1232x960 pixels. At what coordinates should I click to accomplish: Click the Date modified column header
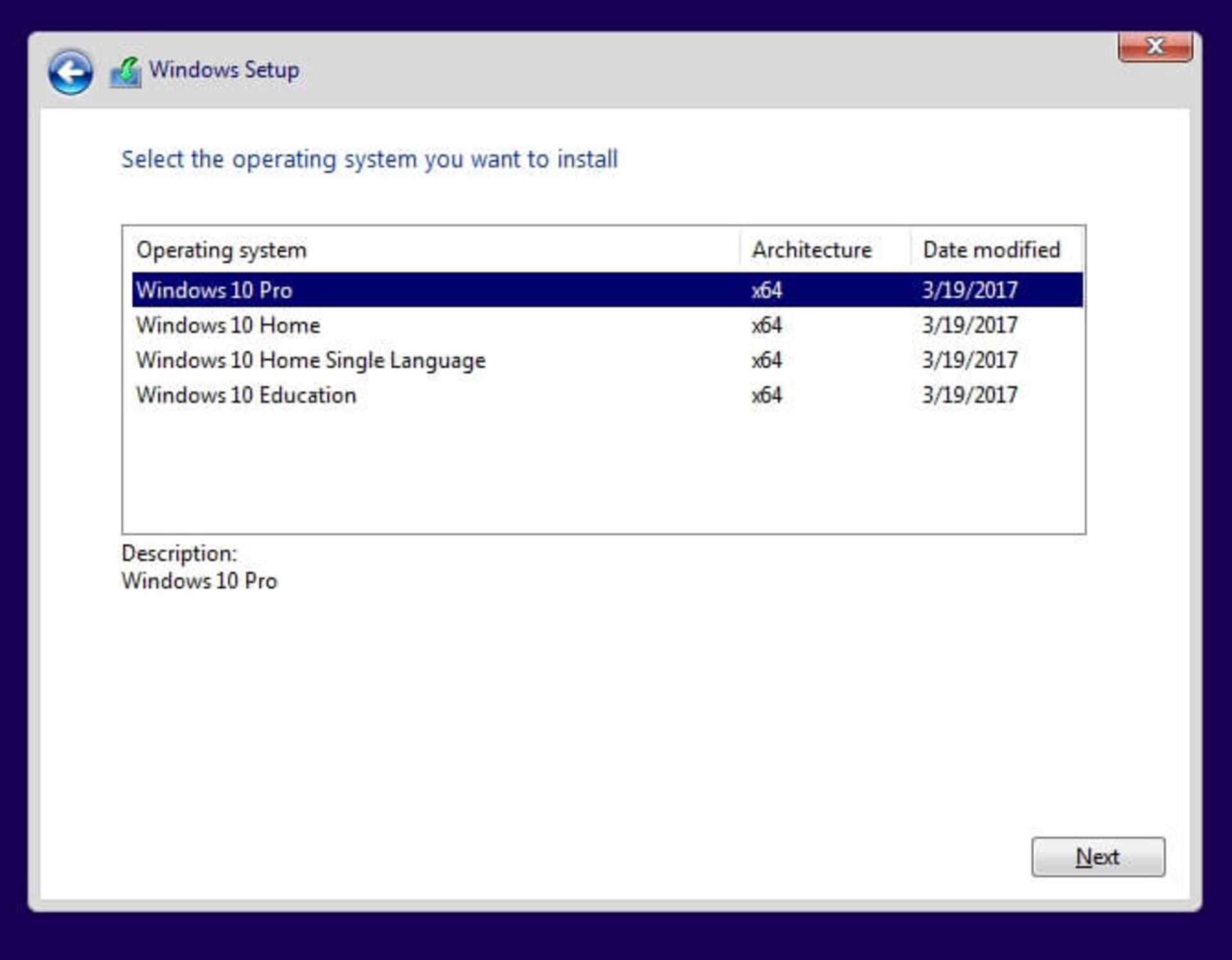pos(997,250)
